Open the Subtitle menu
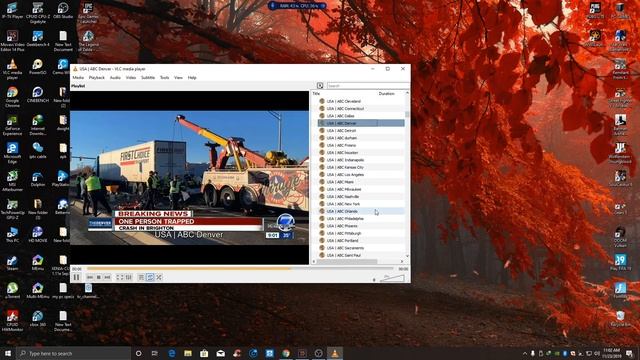The height and width of the screenshot is (360, 640). [148, 78]
